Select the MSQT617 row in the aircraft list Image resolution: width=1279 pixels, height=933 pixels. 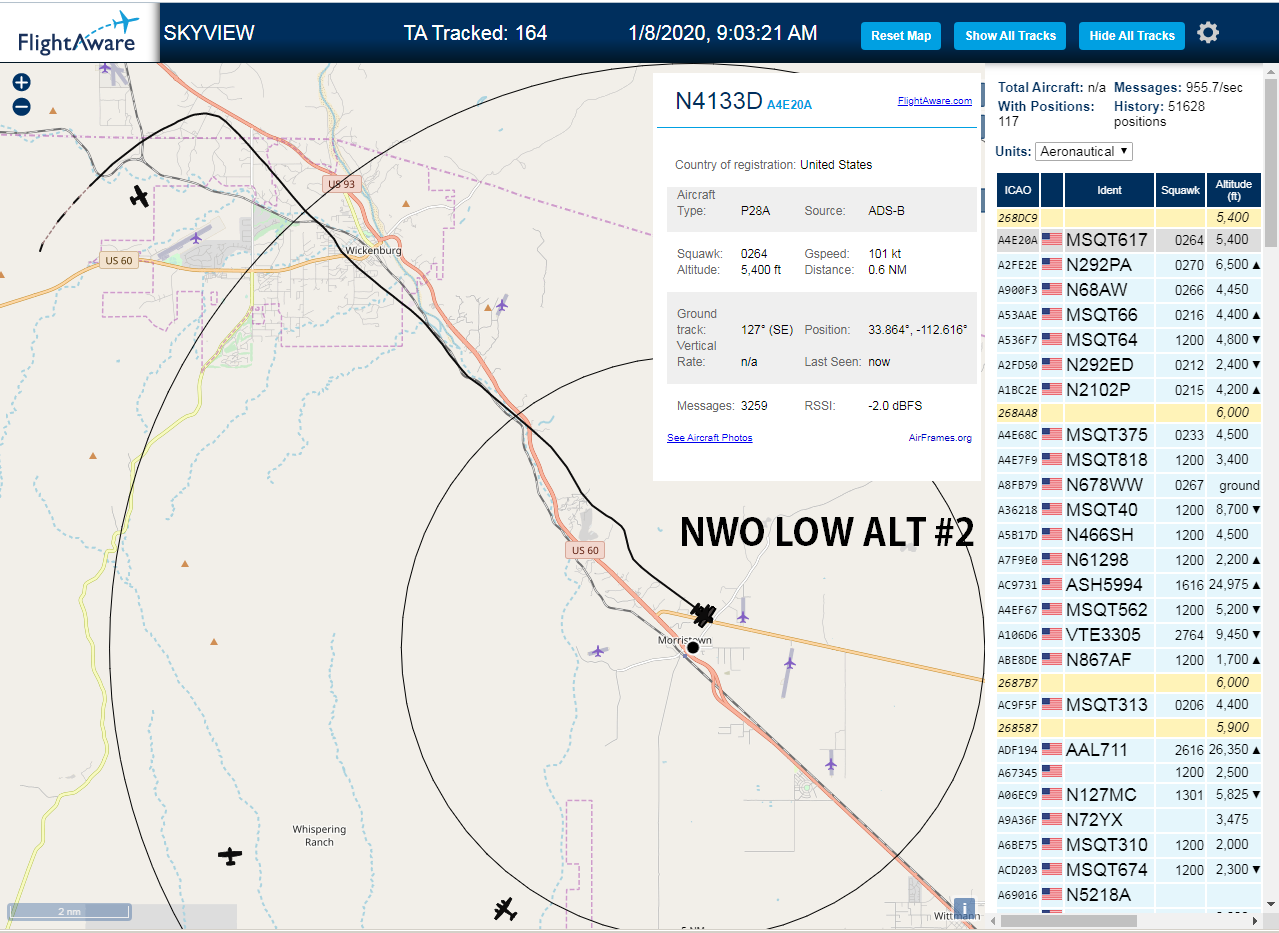pos(1129,240)
